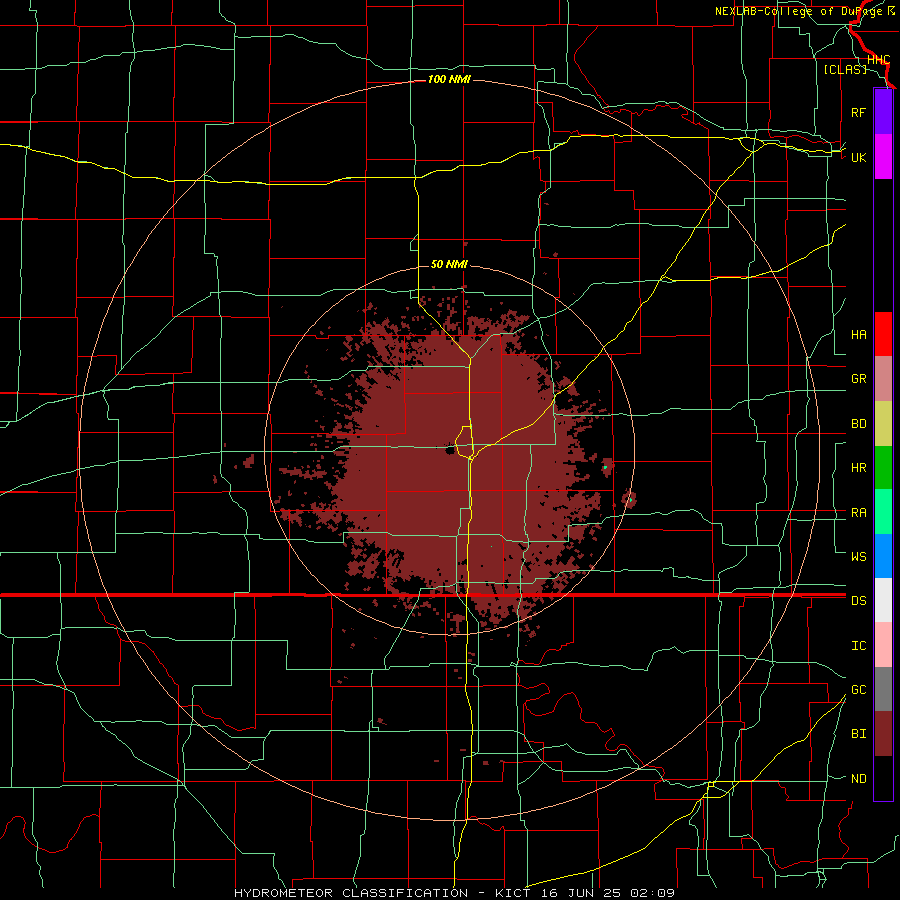This screenshot has height=900, width=900.
Task: Click the GR legend label
Action: (x=858, y=379)
